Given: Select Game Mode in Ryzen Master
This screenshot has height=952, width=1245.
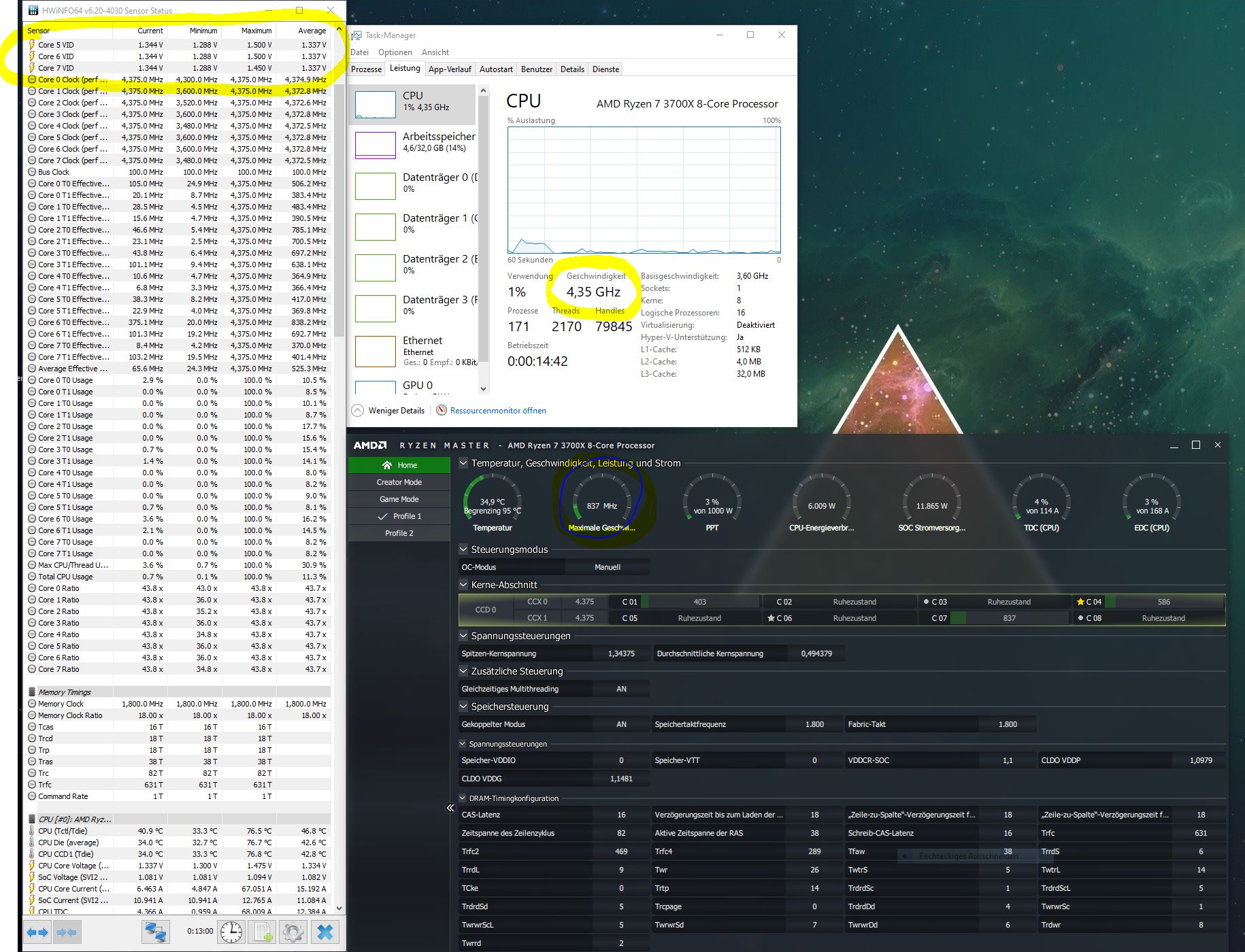Looking at the screenshot, I should coord(399,499).
